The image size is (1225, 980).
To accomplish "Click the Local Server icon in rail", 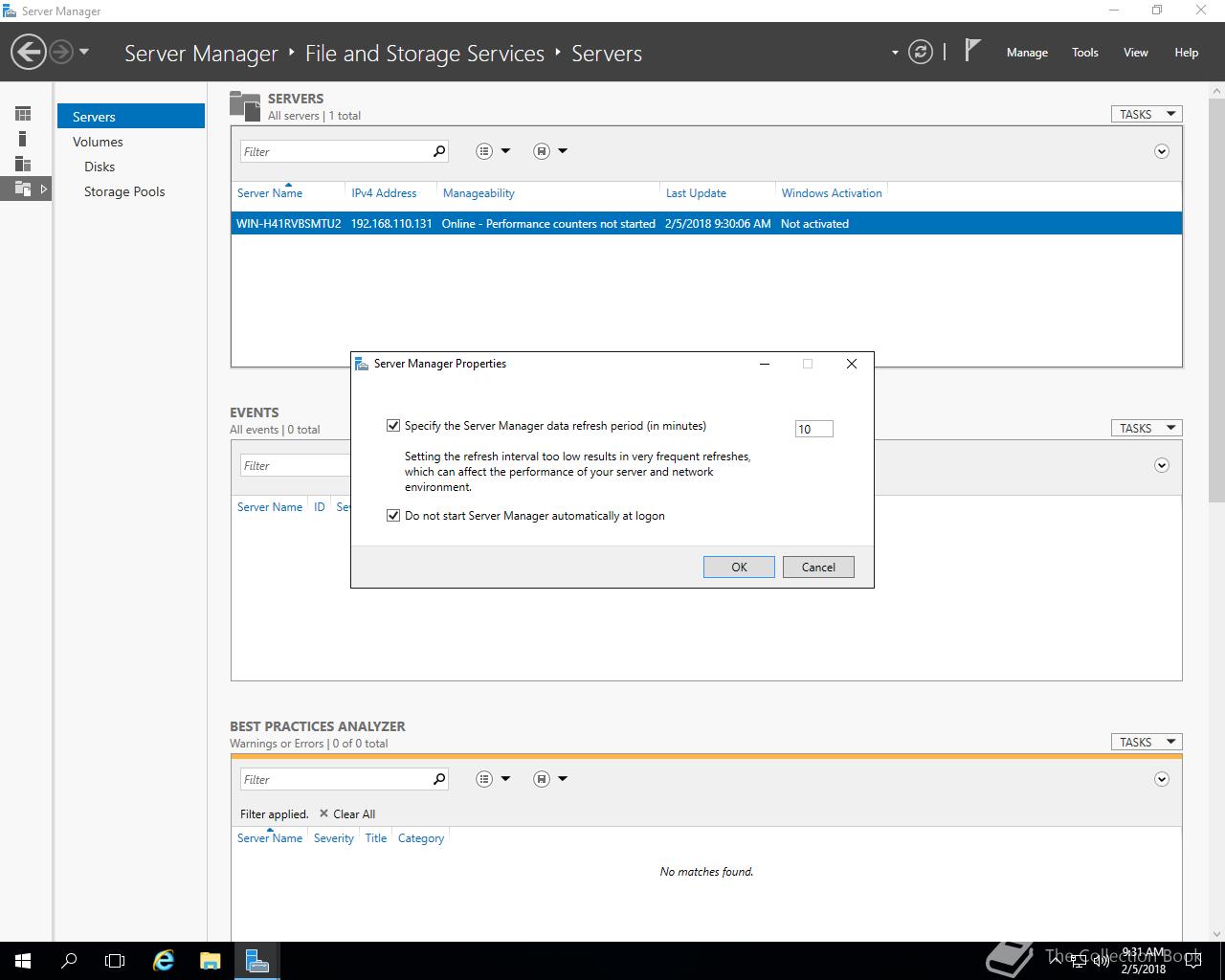I will click(x=23, y=139).
